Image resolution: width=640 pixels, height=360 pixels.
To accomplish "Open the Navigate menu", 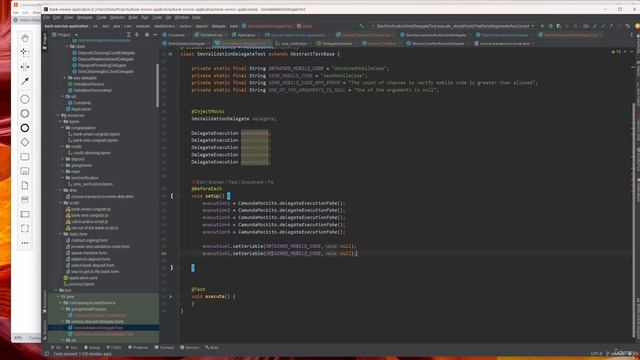I will [x=85, y=18].
